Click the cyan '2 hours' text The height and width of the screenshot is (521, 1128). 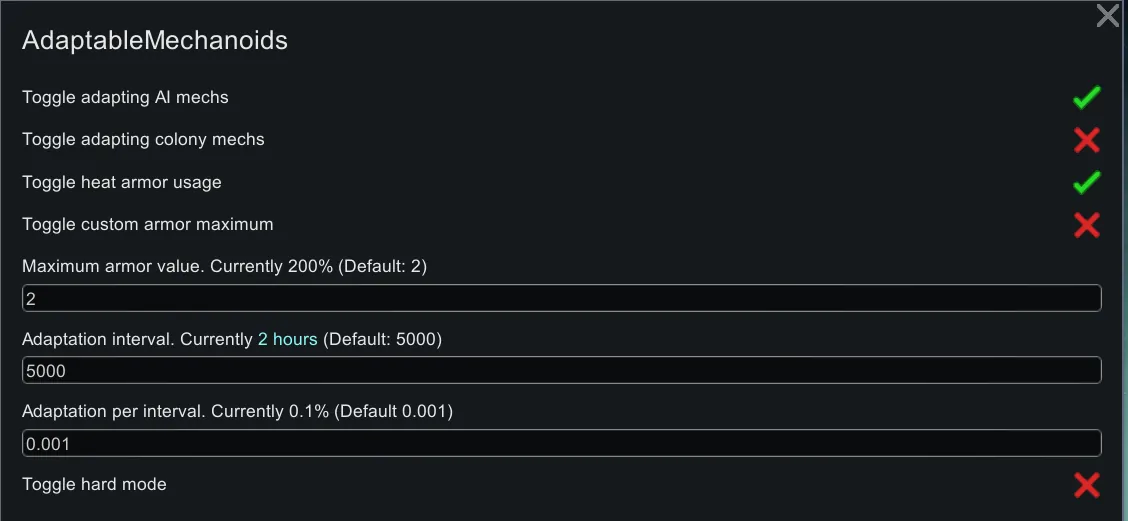(287, 340)
